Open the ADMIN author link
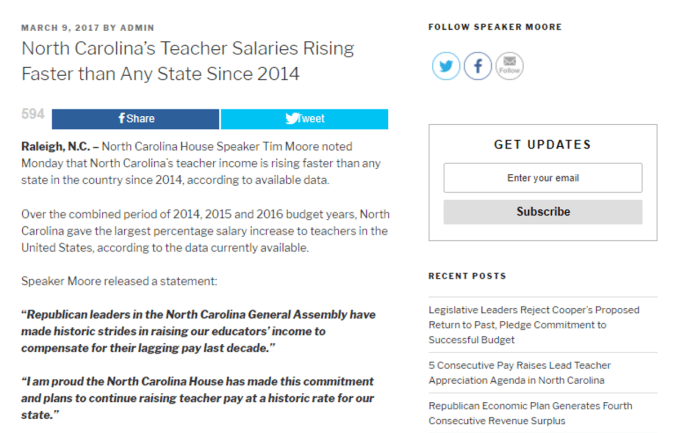 pyautogui.click(x=135, y=27)
